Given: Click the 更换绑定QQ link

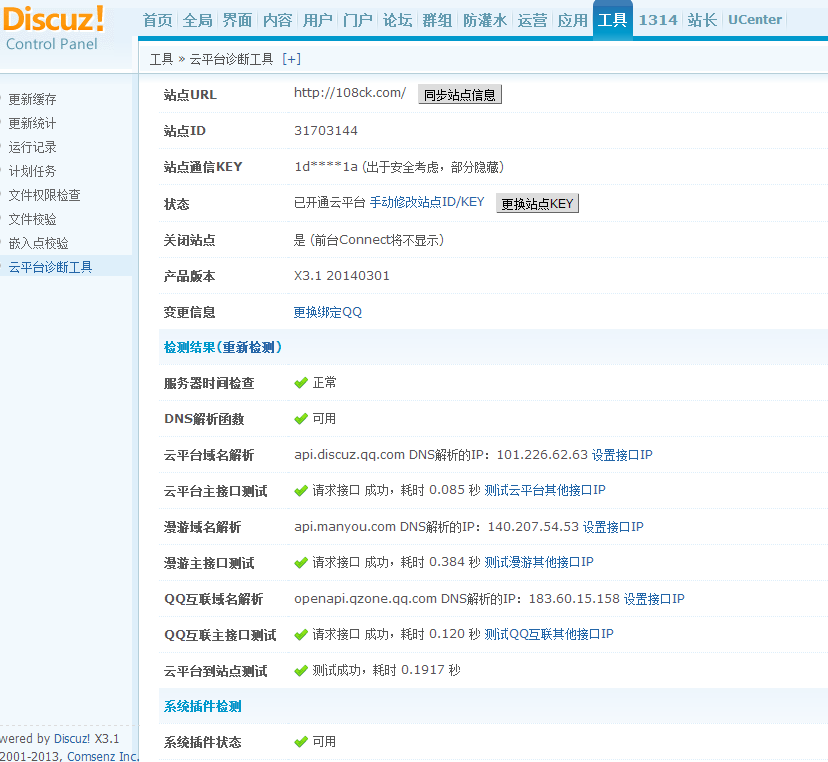Looking at the screenshot, I should click(x=327, y=312).
